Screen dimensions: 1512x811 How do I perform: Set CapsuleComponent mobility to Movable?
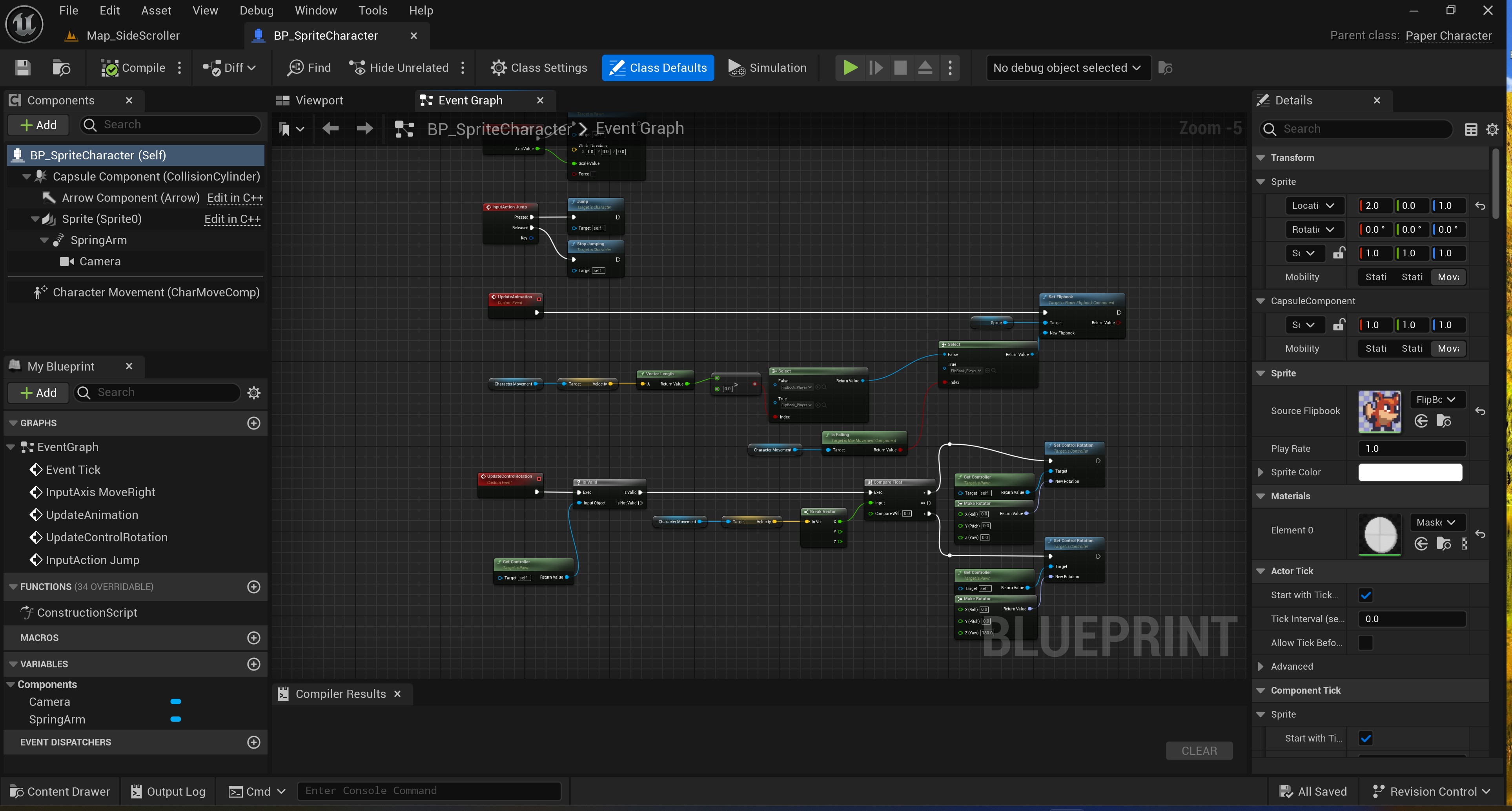1448,349
